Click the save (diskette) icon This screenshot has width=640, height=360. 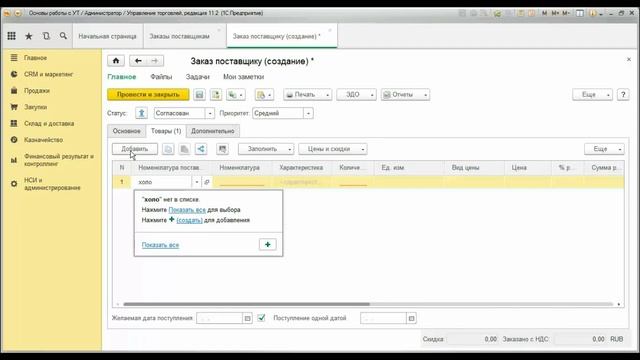tap(199, 95)
